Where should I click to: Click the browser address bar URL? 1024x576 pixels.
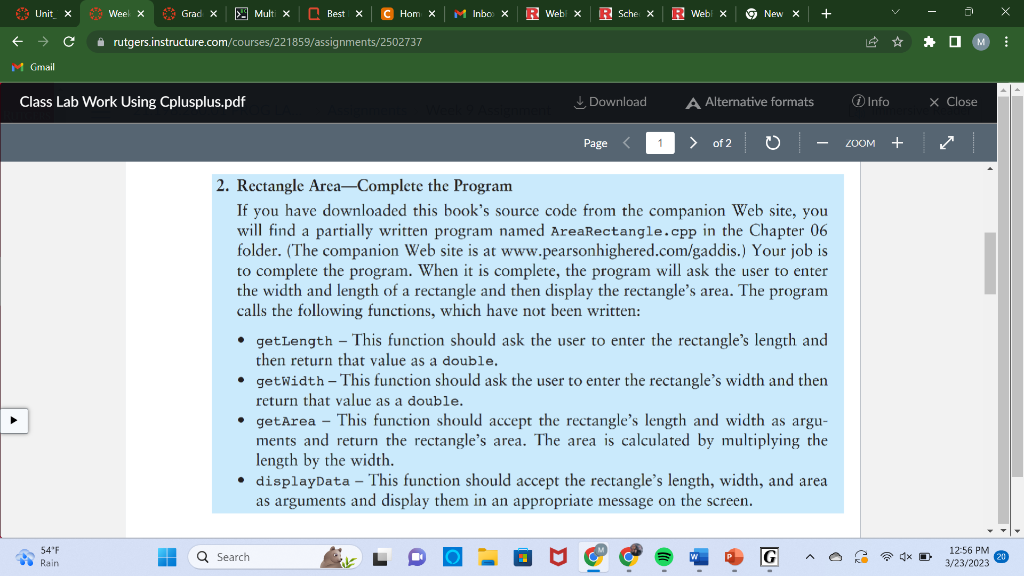pos(268,42)
